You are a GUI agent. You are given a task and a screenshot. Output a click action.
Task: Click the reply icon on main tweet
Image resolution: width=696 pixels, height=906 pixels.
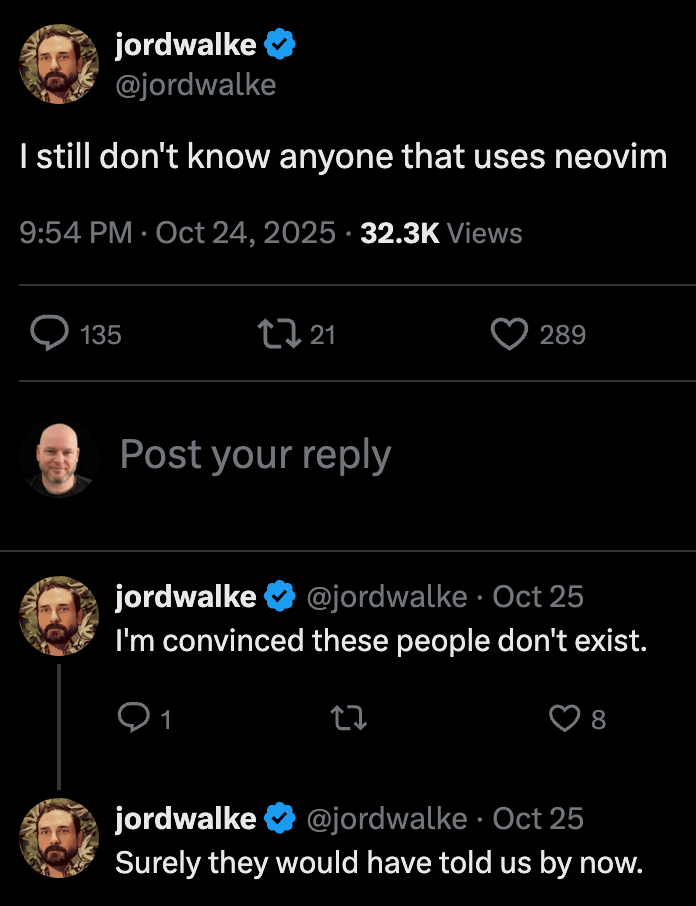(48, 334)
